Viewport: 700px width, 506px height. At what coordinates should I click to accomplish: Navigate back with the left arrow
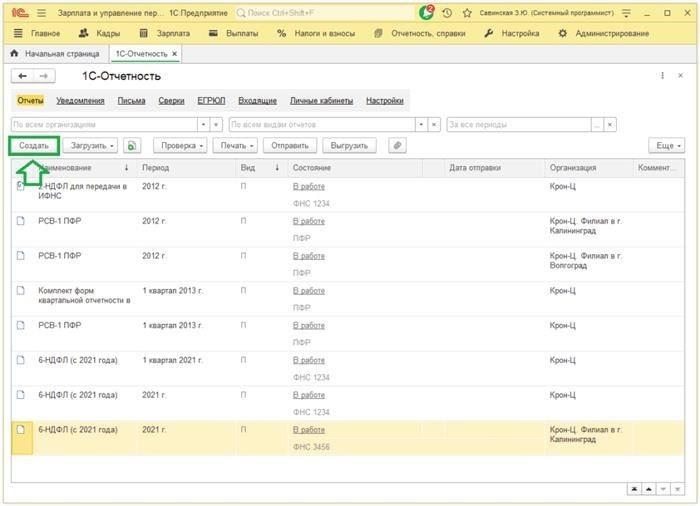[x=22, y=76]
